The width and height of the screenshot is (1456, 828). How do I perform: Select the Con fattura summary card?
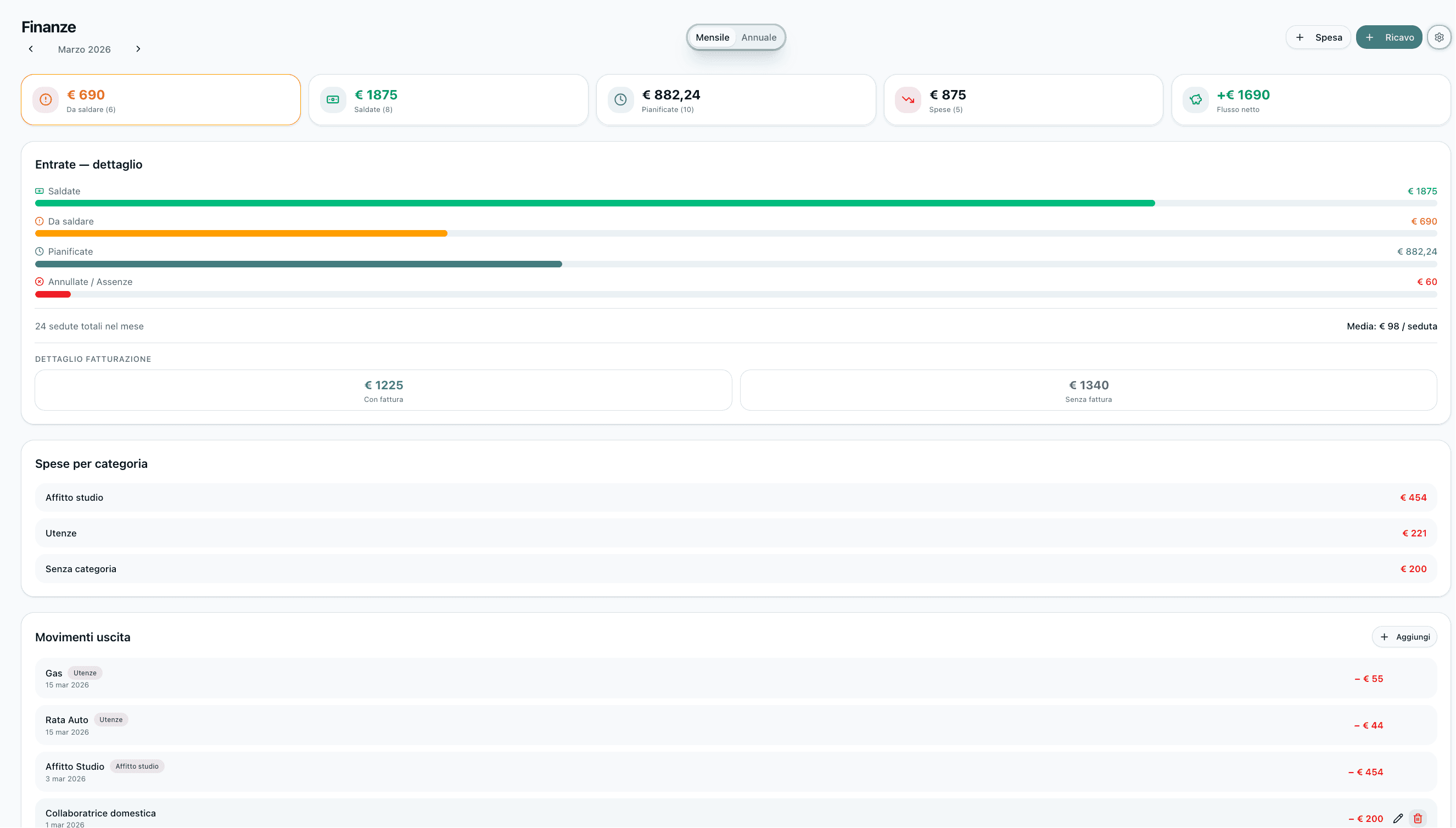383,390
